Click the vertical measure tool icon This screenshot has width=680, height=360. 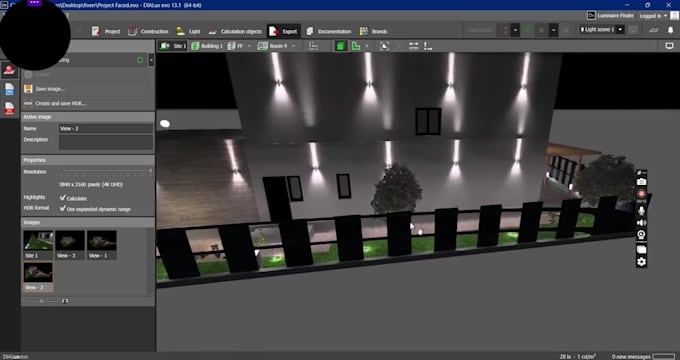[x=428, y=46]
